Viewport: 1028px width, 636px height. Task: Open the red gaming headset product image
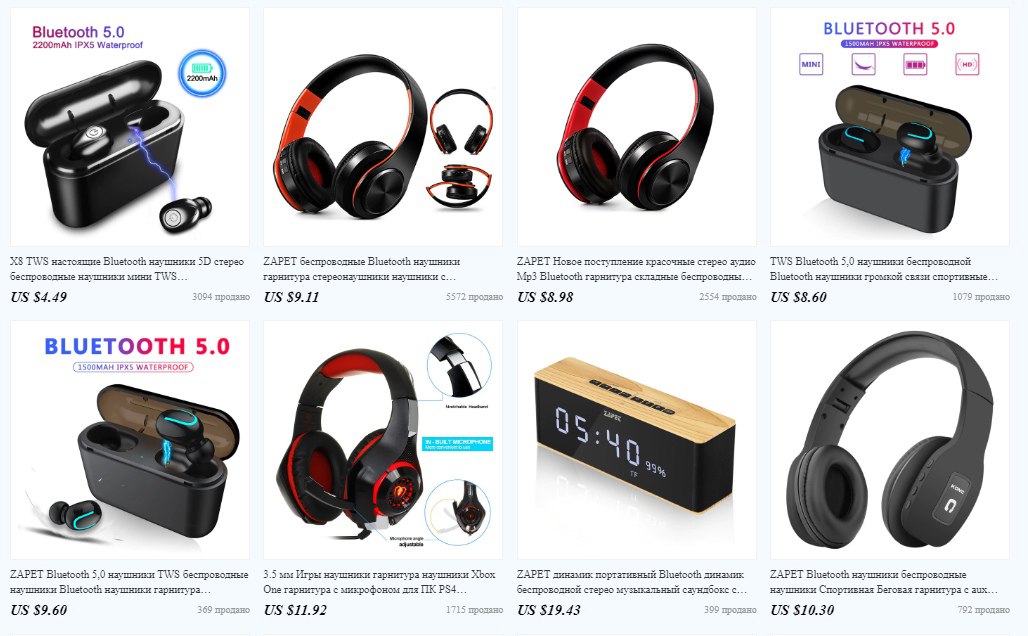click(x=383, y=440)
